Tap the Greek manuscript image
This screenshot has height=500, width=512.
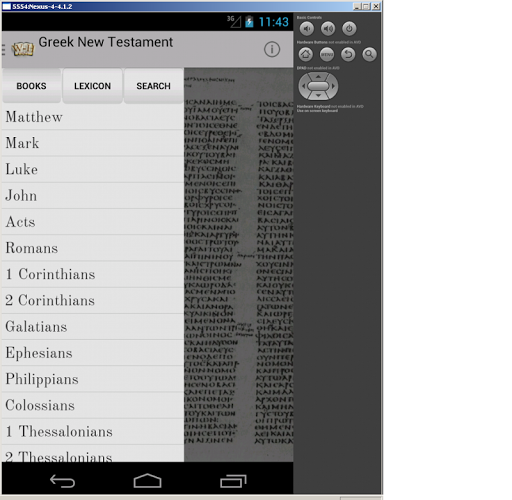pyautogui.click(x=239, y=265)
